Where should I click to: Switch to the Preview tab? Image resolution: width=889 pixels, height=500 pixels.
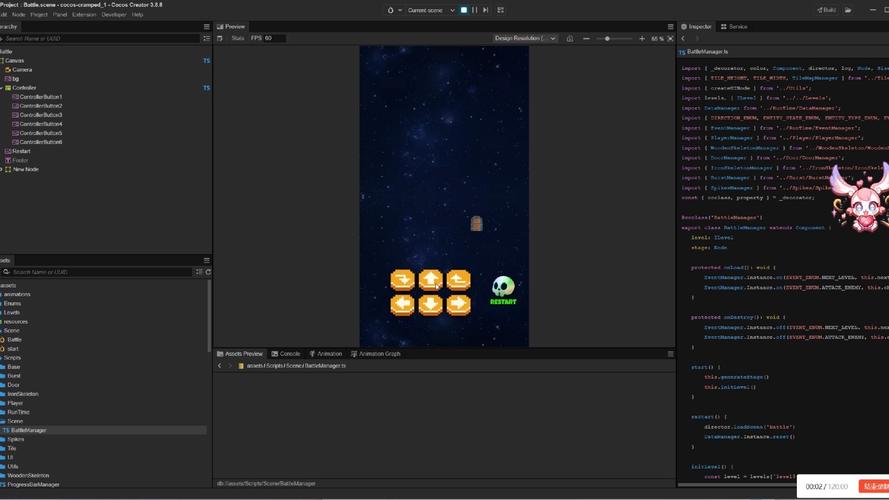pyautogui.click(x=231, y=27)
